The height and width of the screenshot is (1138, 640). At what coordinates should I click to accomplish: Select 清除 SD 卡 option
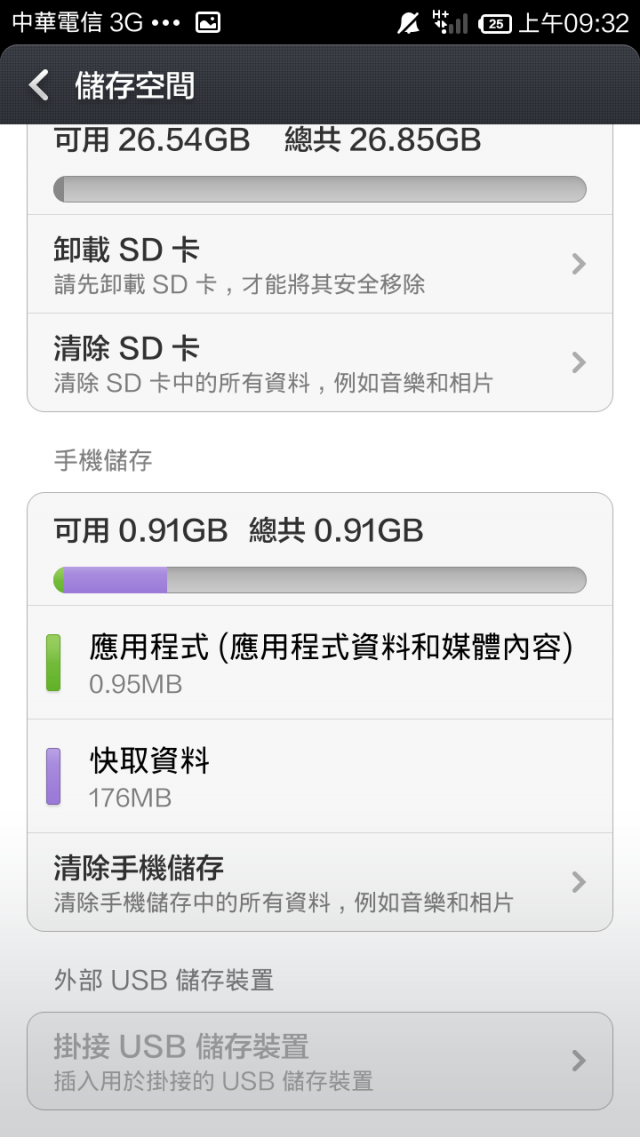pos(320,362)
